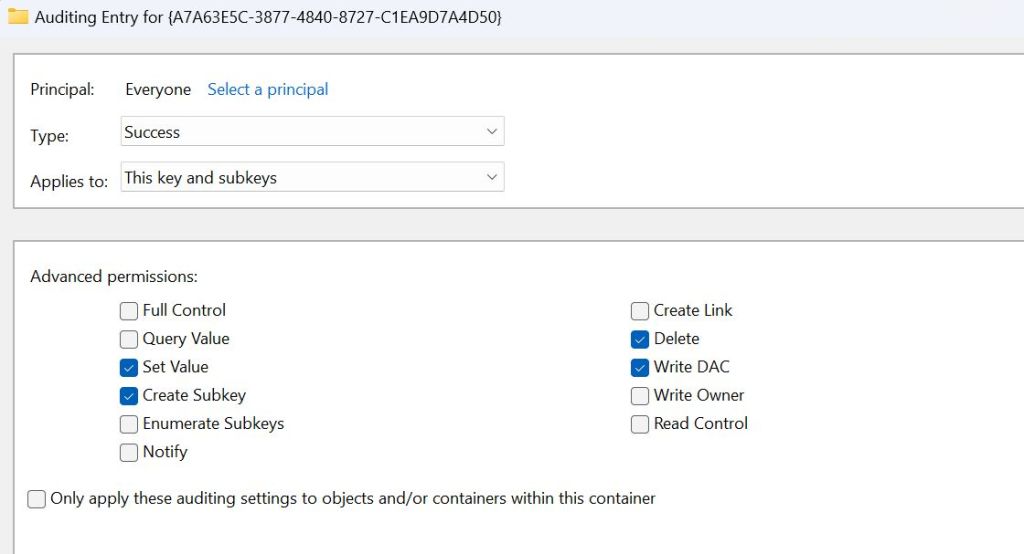The image size is (1024, 554).
Task: Check the Create Link permission
Action: tap(640, 311)
